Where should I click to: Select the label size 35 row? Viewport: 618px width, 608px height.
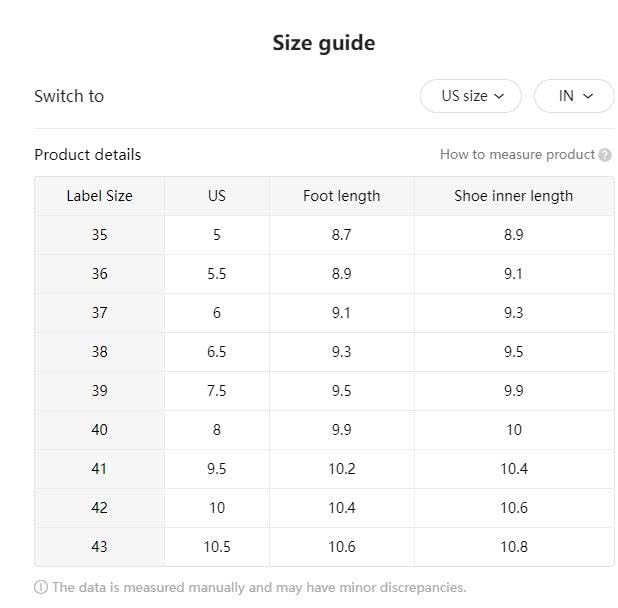[x=99, y=235]
